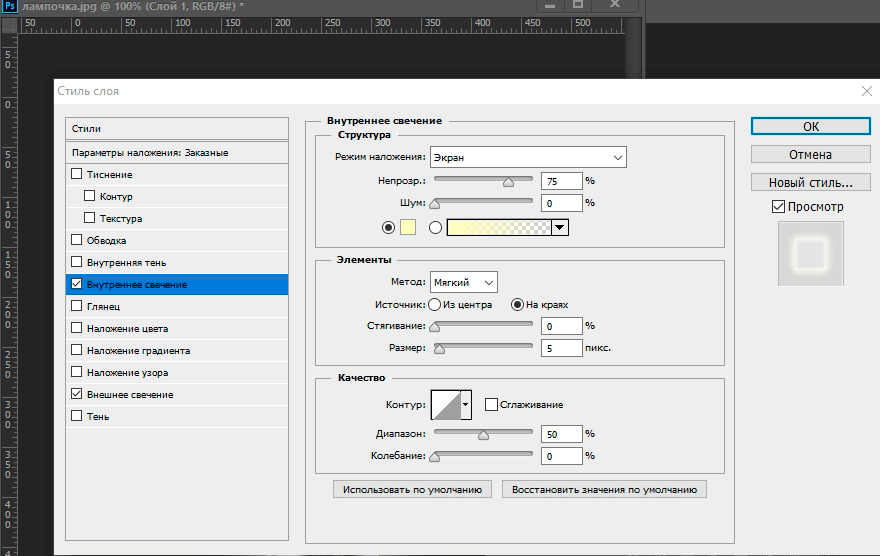880x556 pixels.
Task: Click the pale yellow glow color swatch
Action: coord(408,228)
